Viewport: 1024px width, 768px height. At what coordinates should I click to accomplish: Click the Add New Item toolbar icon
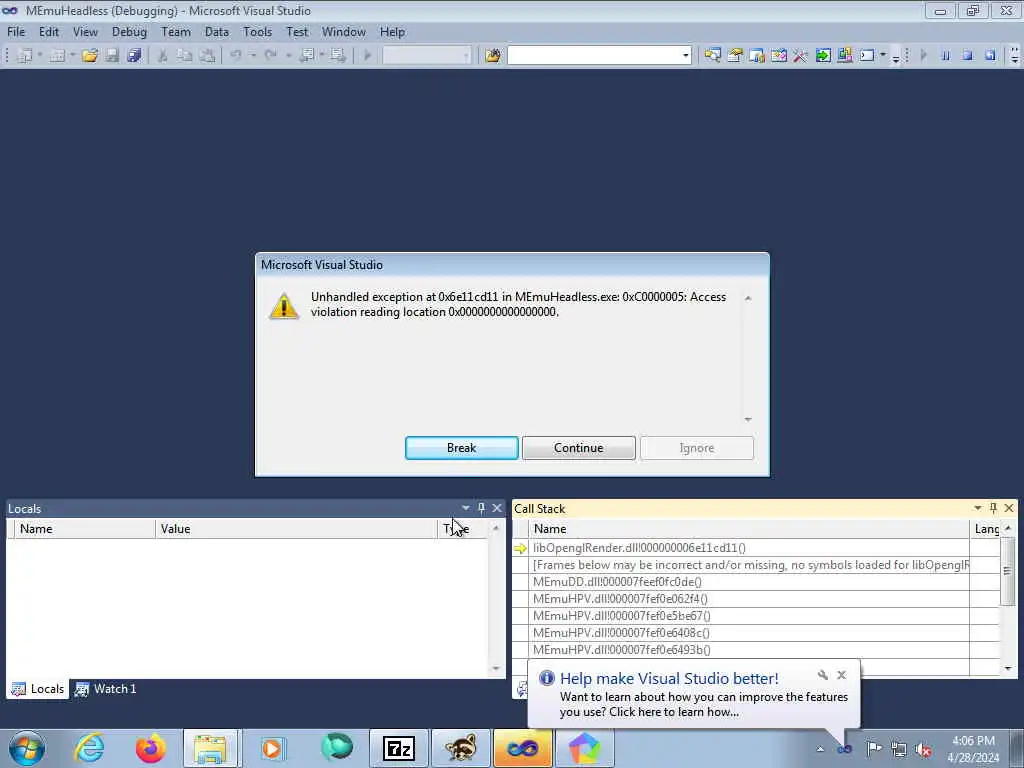tap(57, 56)
